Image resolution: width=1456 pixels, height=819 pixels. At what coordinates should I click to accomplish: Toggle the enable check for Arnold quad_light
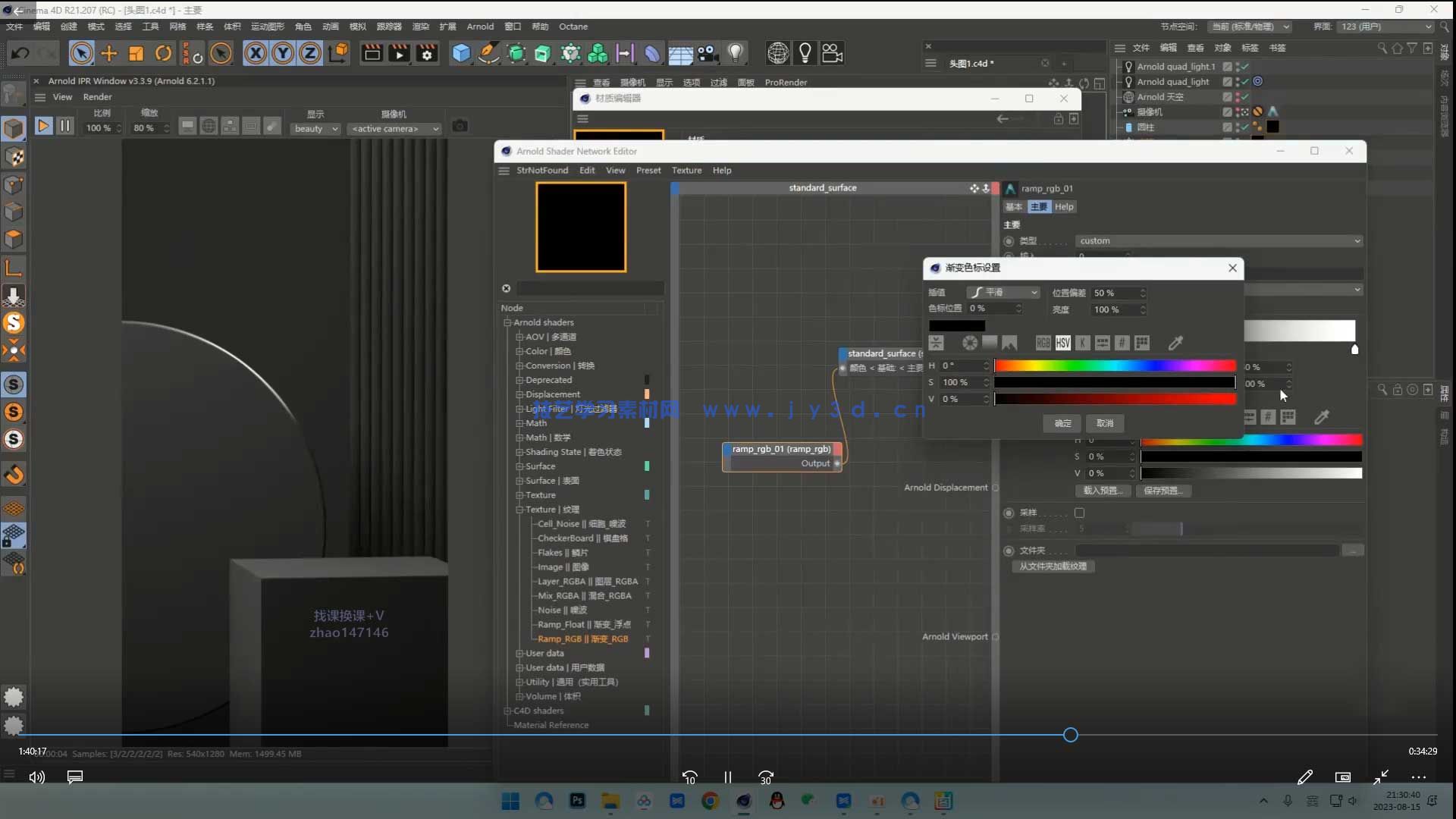1244,81
